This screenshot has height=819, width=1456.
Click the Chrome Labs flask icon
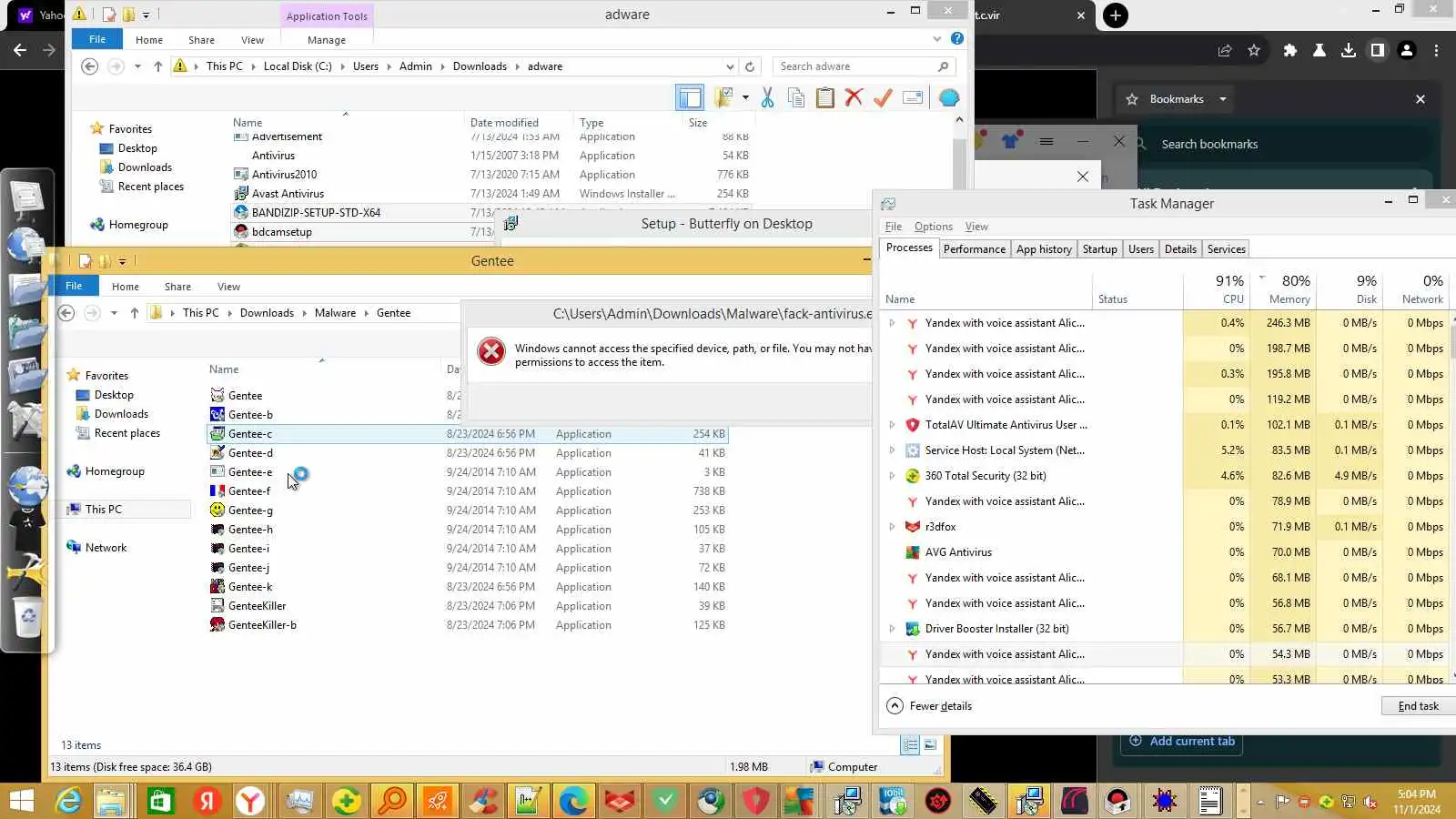[1319, 51]
